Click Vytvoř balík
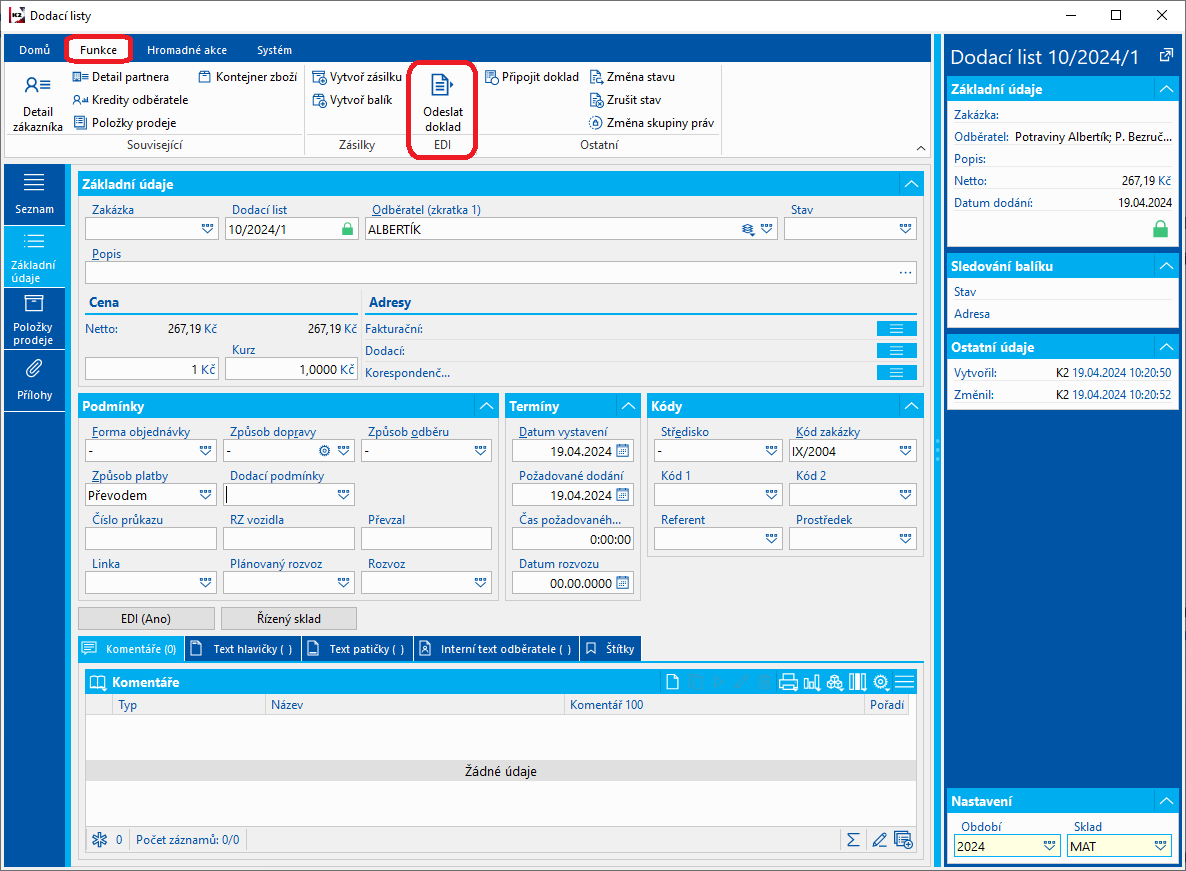This screenshot has width=1186, height=871. (352, 100)
